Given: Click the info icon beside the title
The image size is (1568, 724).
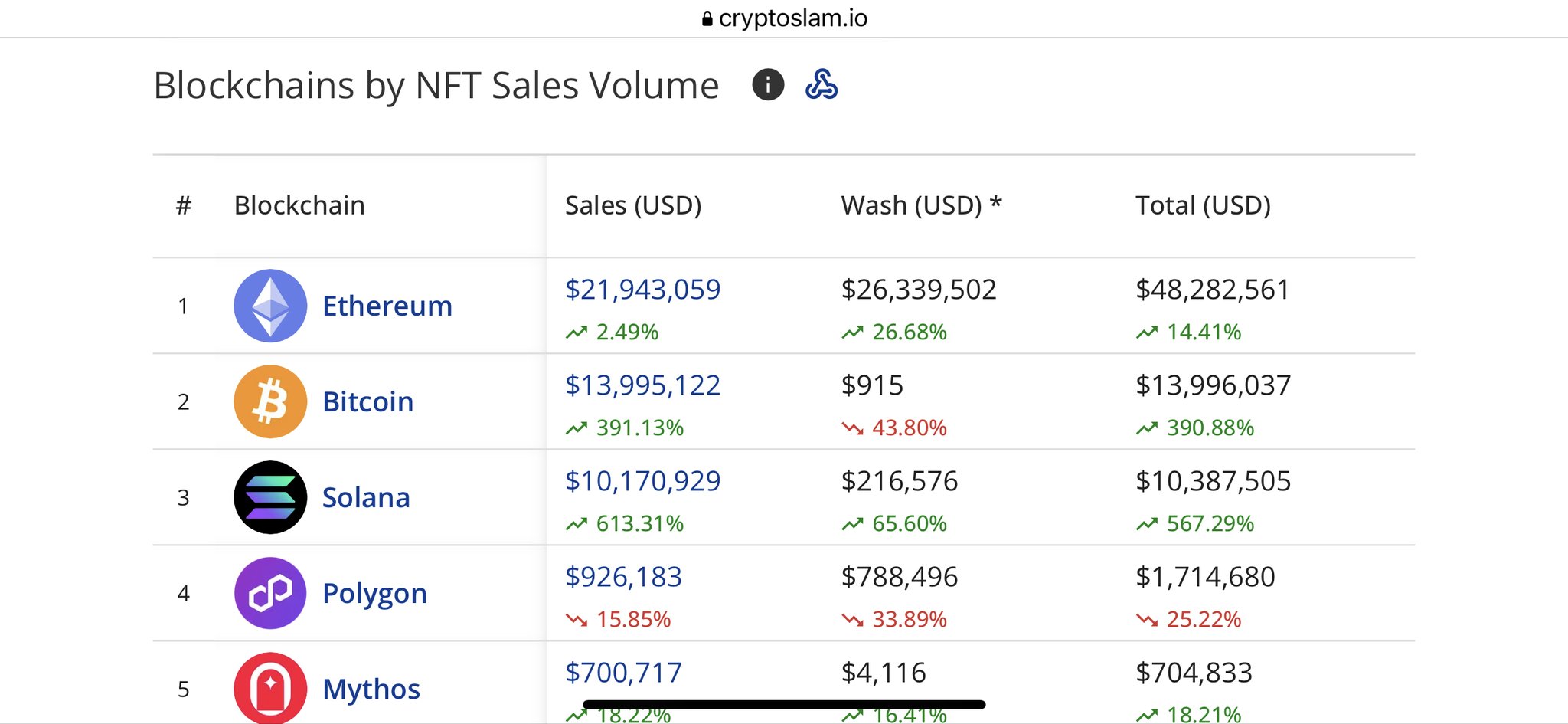Looking at the screenshot, I should tap(768, 84).
